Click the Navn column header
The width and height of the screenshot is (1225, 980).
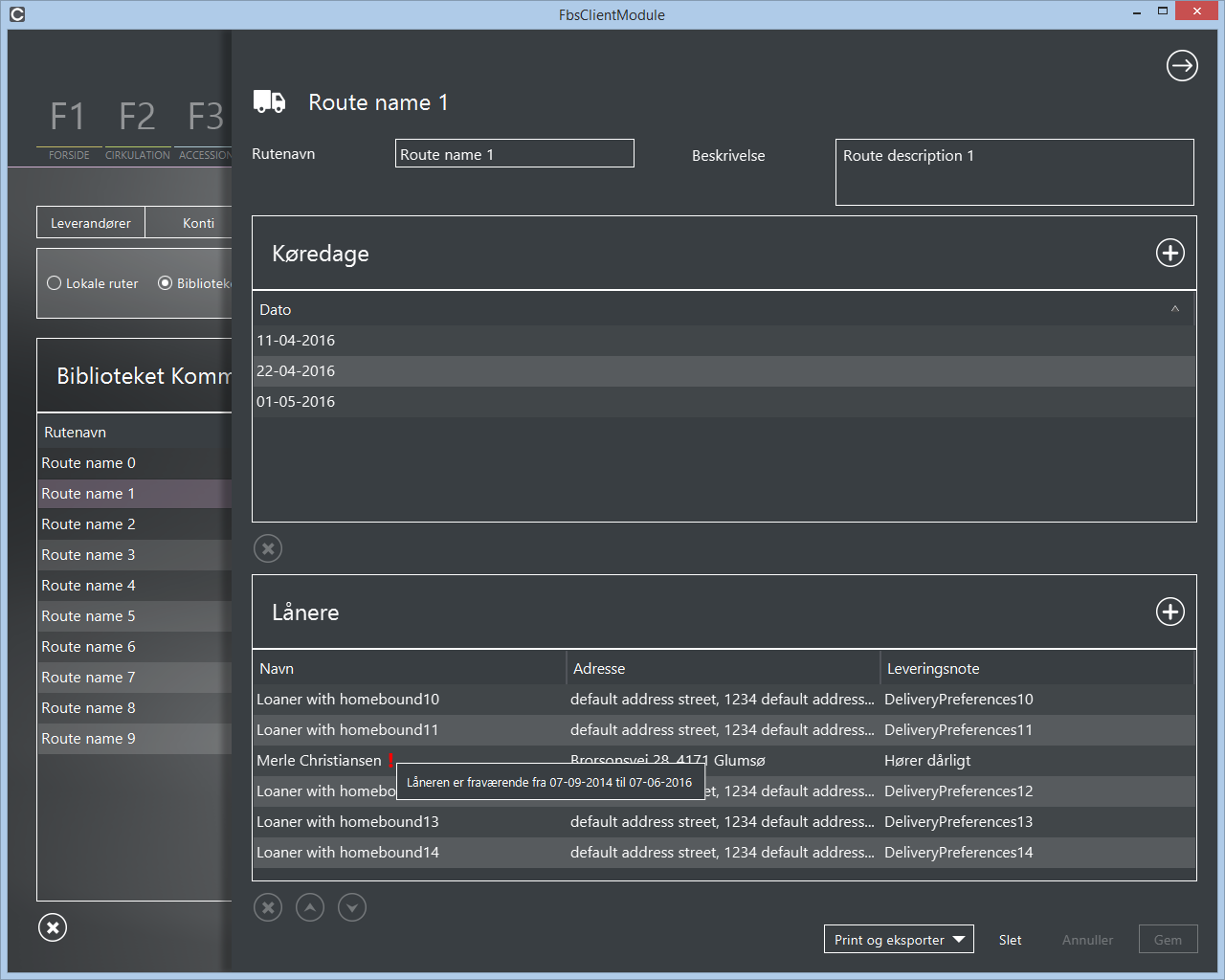click(x=410, y=668)
